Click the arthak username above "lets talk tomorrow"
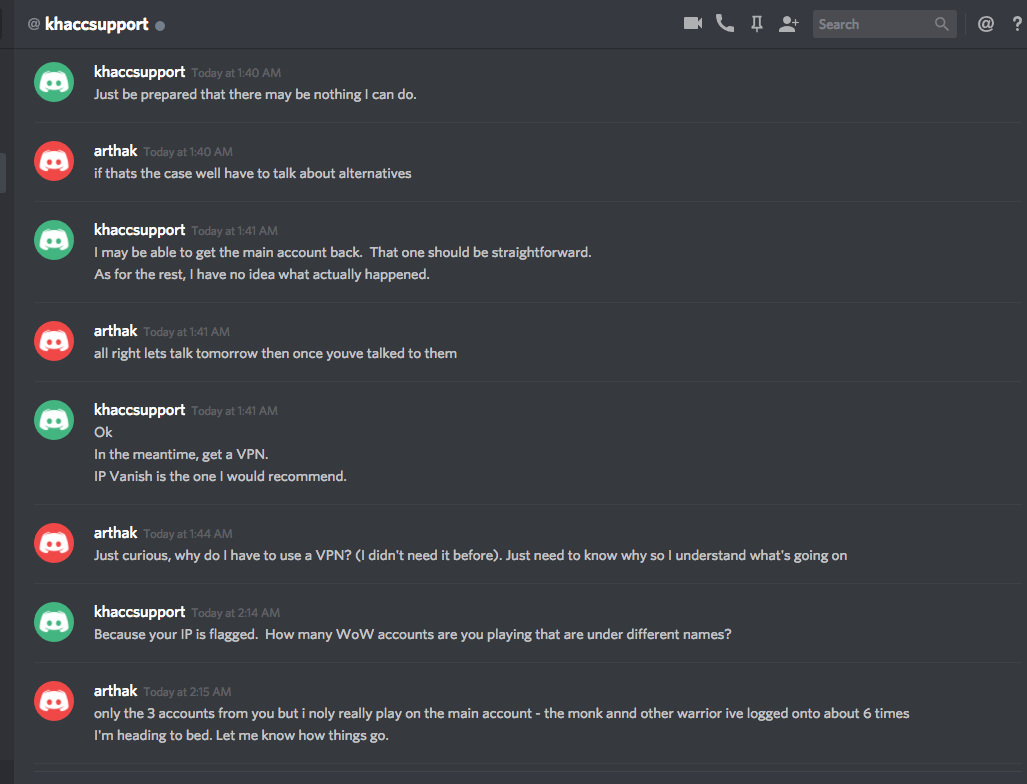1027x784 pixels. click(x=115, y=331)
